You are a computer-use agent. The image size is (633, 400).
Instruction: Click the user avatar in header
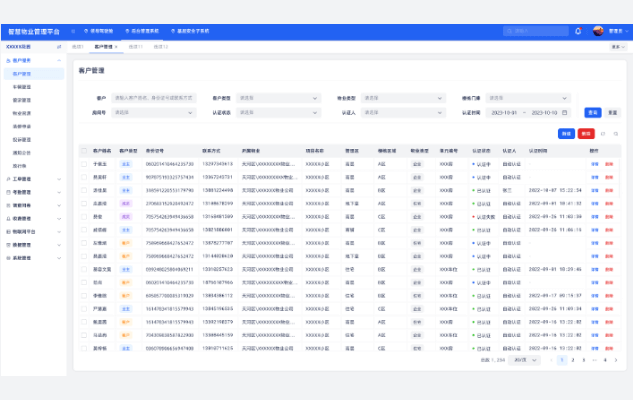point(599,31)
